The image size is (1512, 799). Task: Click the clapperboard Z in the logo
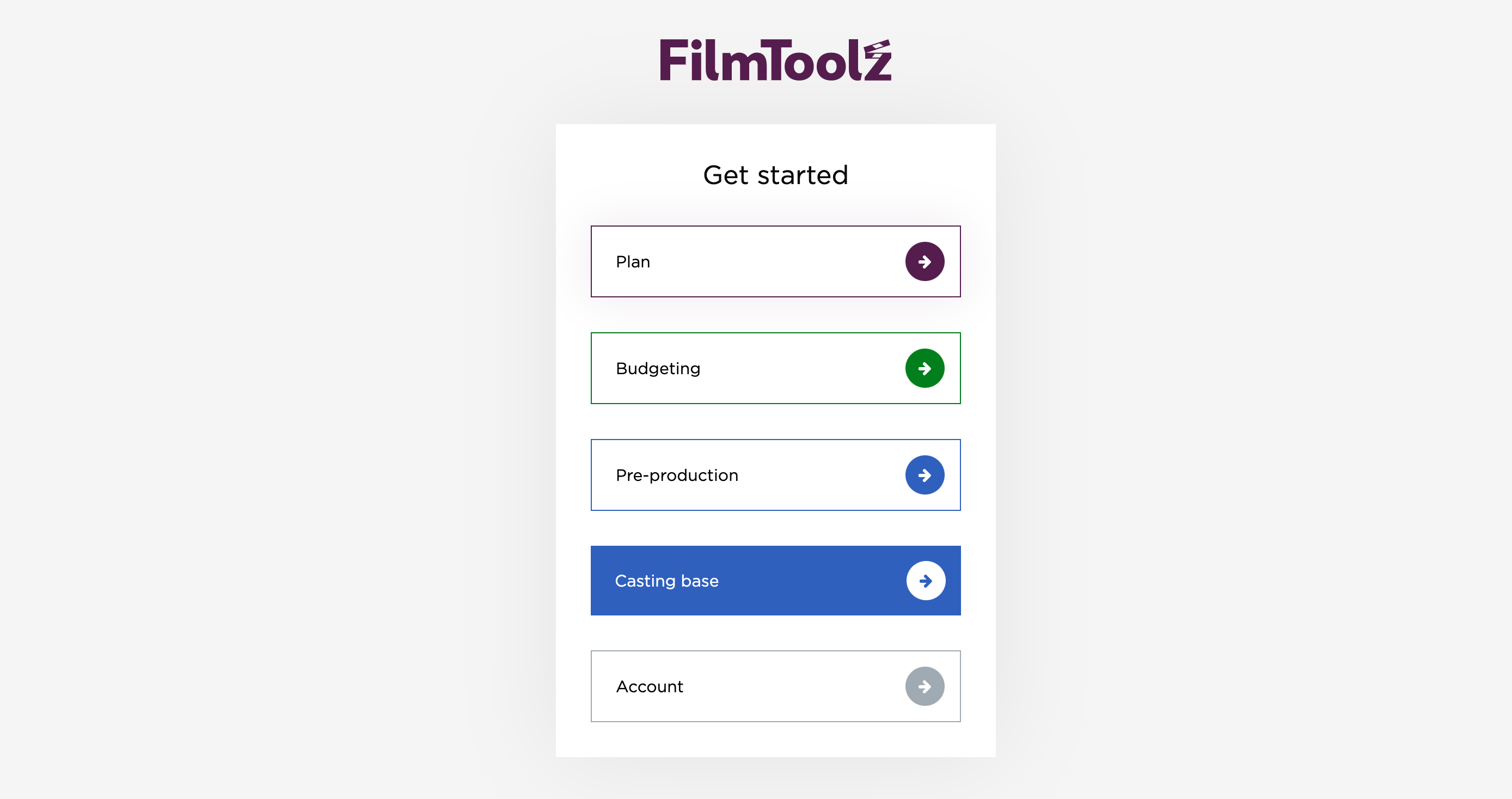pos(877,60)
